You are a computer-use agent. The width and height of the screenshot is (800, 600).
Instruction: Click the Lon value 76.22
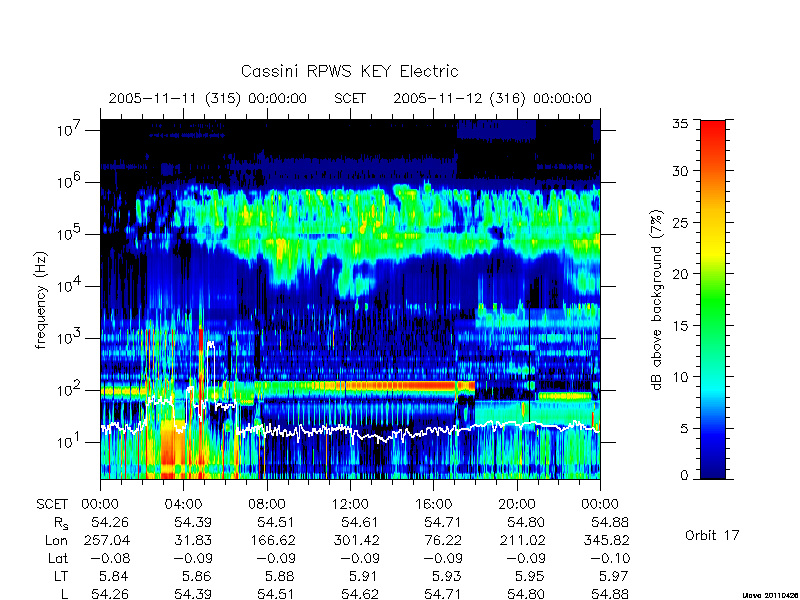(x=443, y=540)
